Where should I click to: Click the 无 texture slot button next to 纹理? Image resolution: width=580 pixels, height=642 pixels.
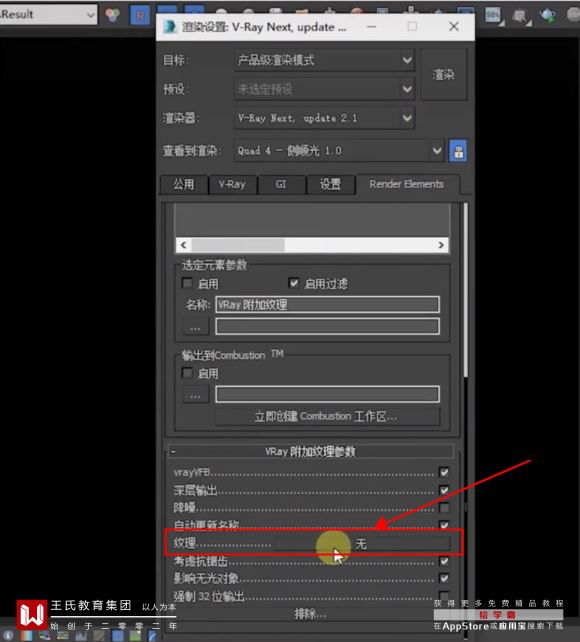362,544
